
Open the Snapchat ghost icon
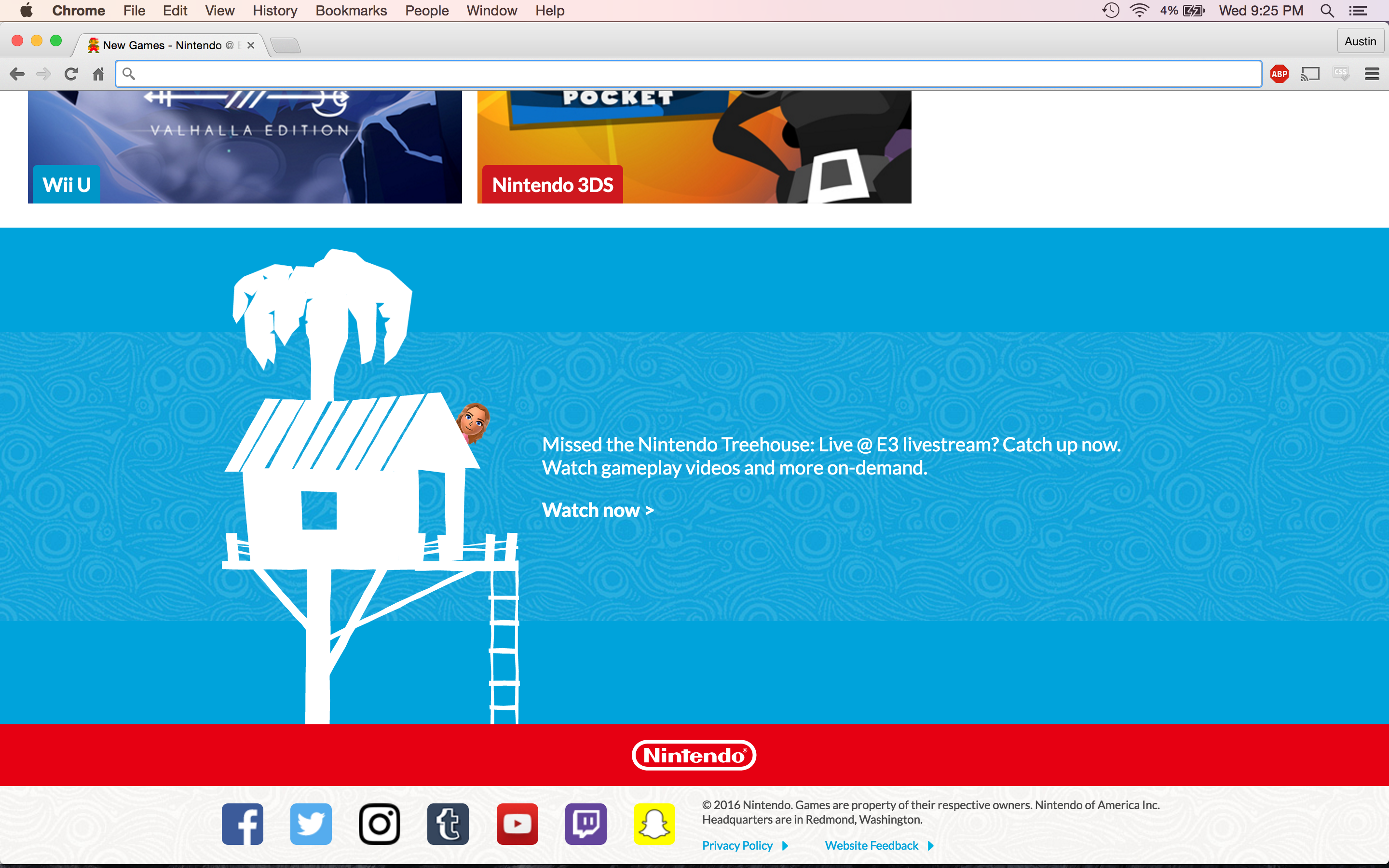(654, 824)
